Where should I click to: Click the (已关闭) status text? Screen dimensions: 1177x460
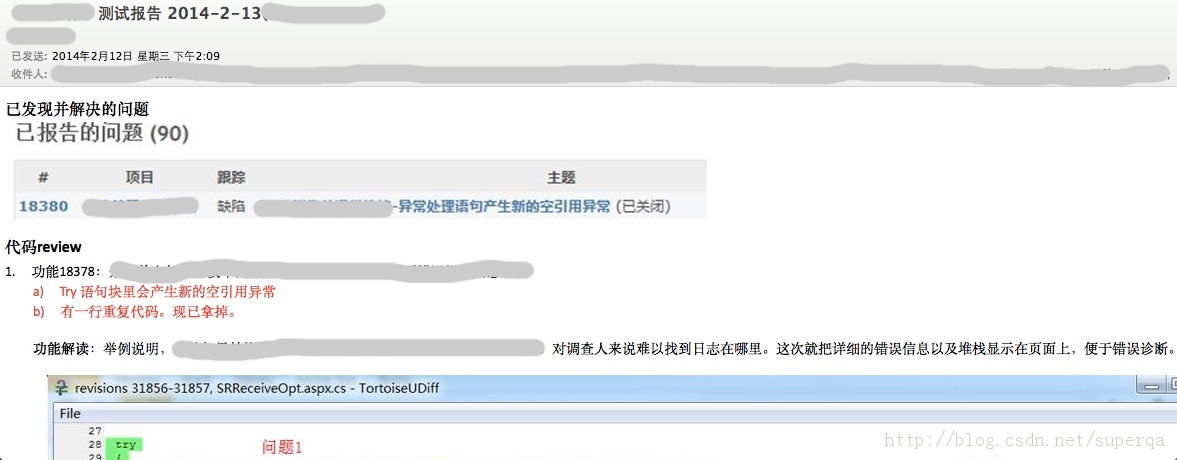tap(643, 206)
